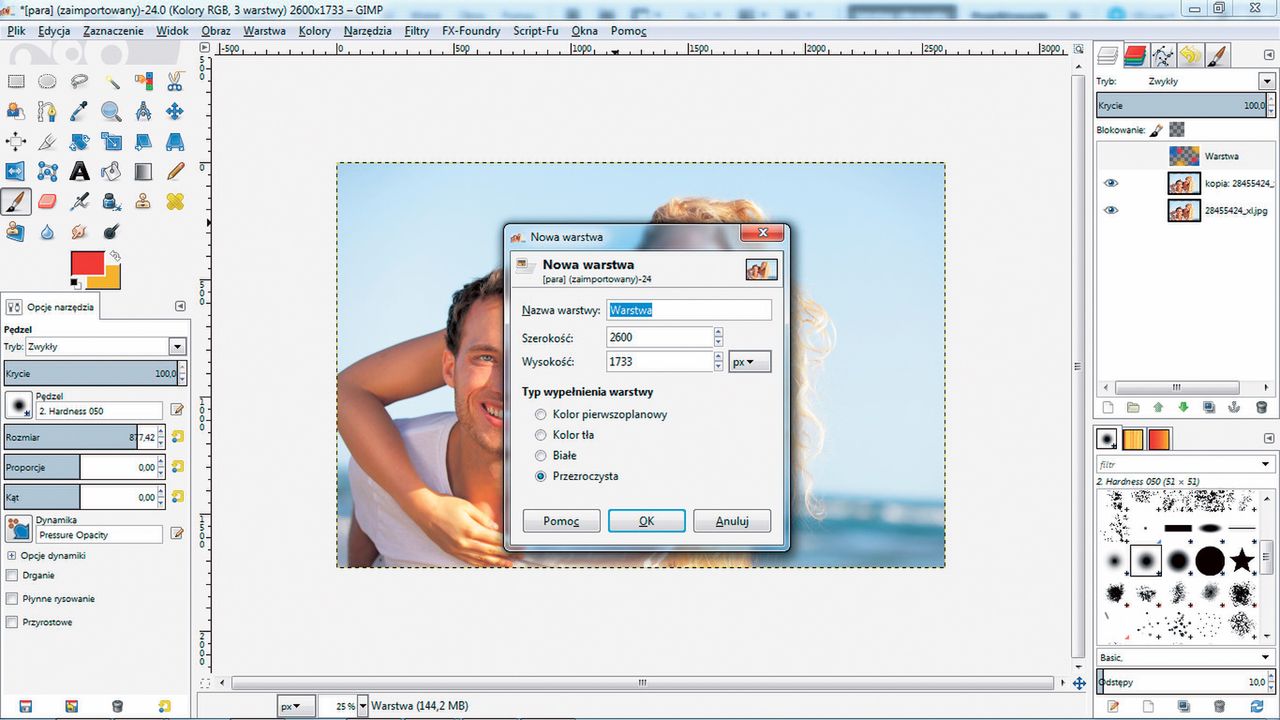Screen dimensions: 1280x720
Task: Choose Białe fill type
Action: [x=541, y=455]
